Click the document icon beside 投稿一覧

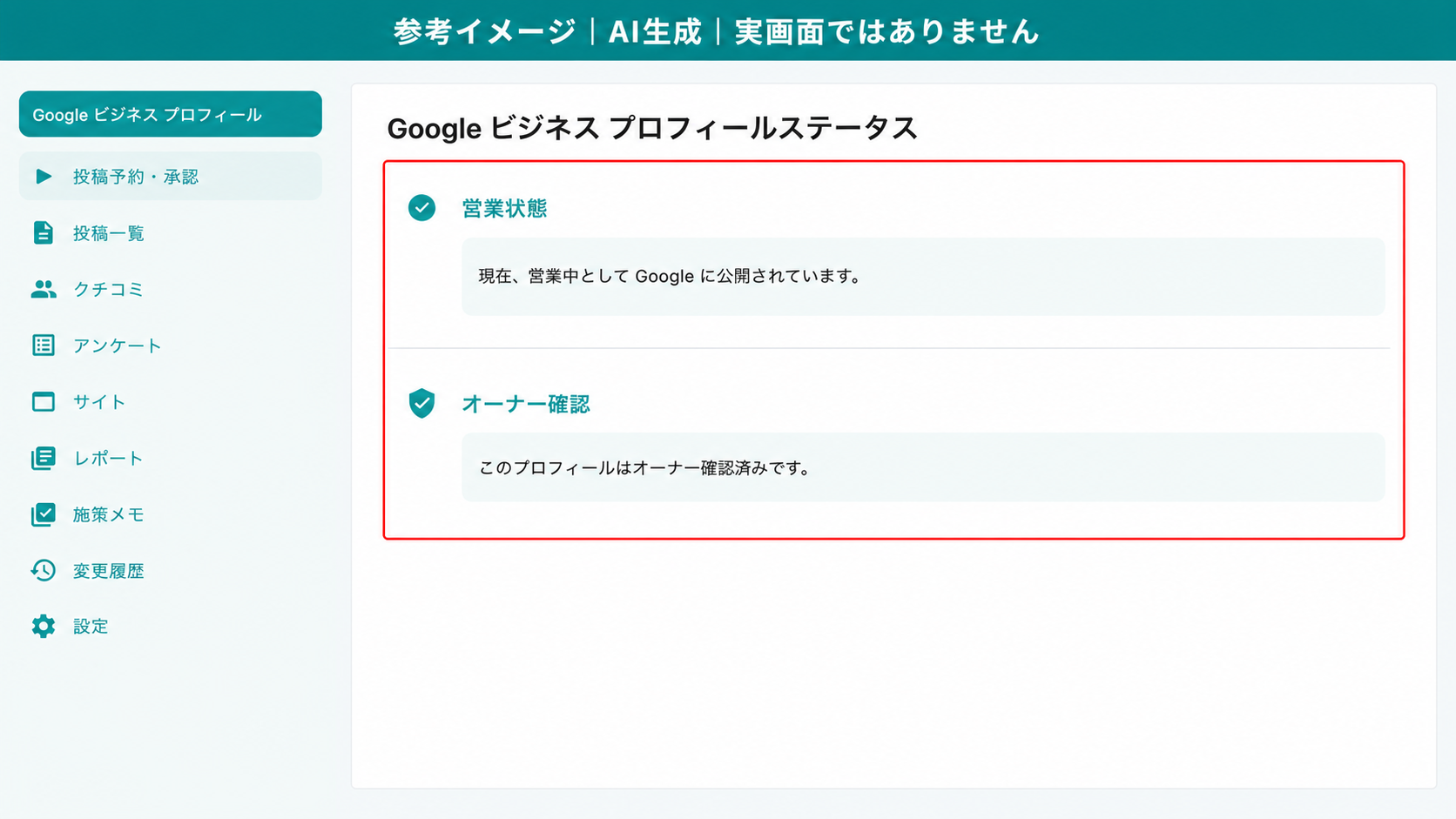[43, 232]
